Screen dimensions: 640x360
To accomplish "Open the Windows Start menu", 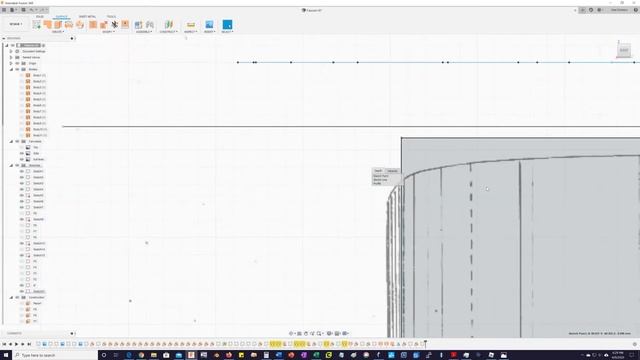I will click(x=6, y=355).
